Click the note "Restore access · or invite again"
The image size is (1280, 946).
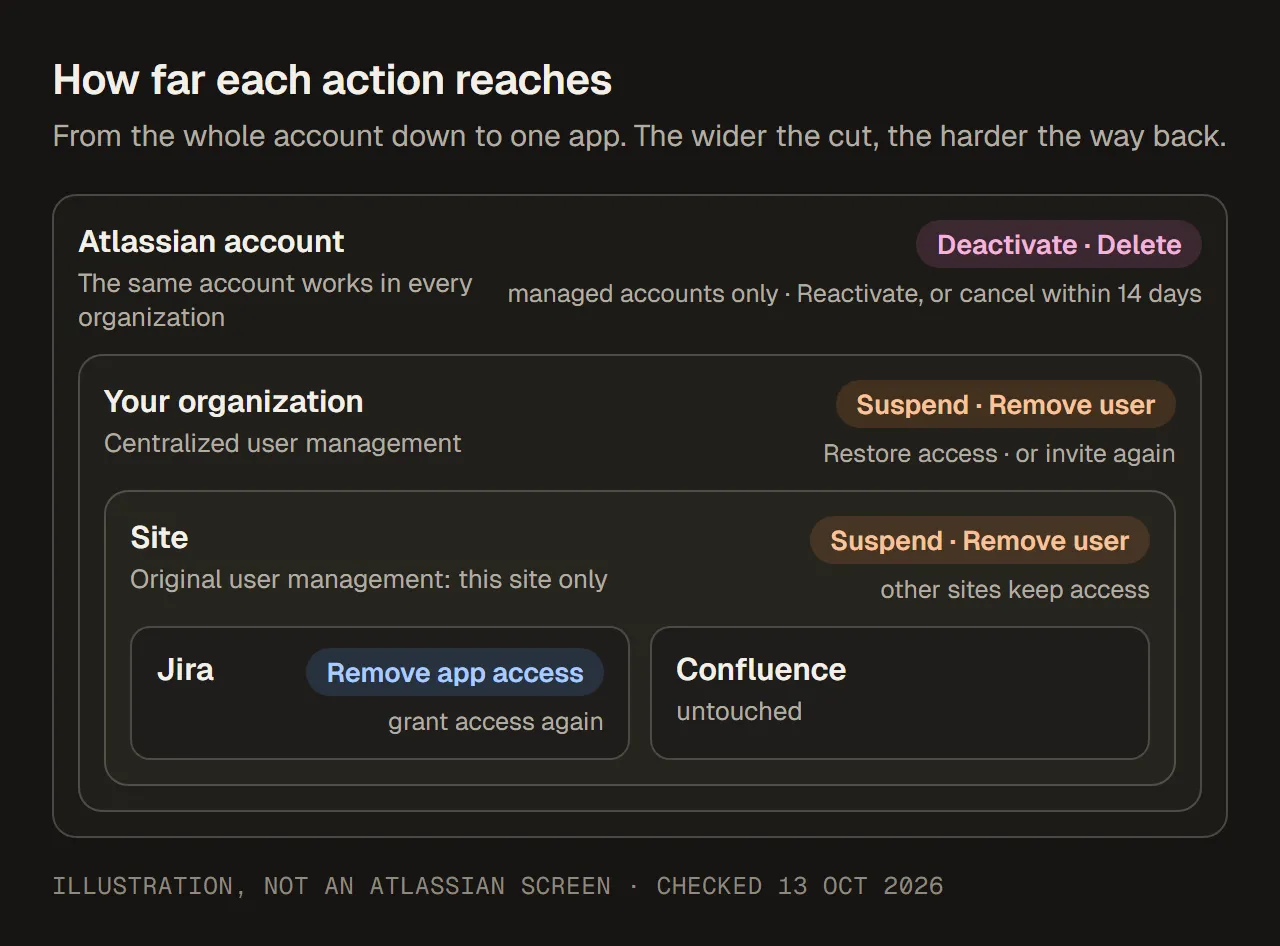(x=999, y=454)
